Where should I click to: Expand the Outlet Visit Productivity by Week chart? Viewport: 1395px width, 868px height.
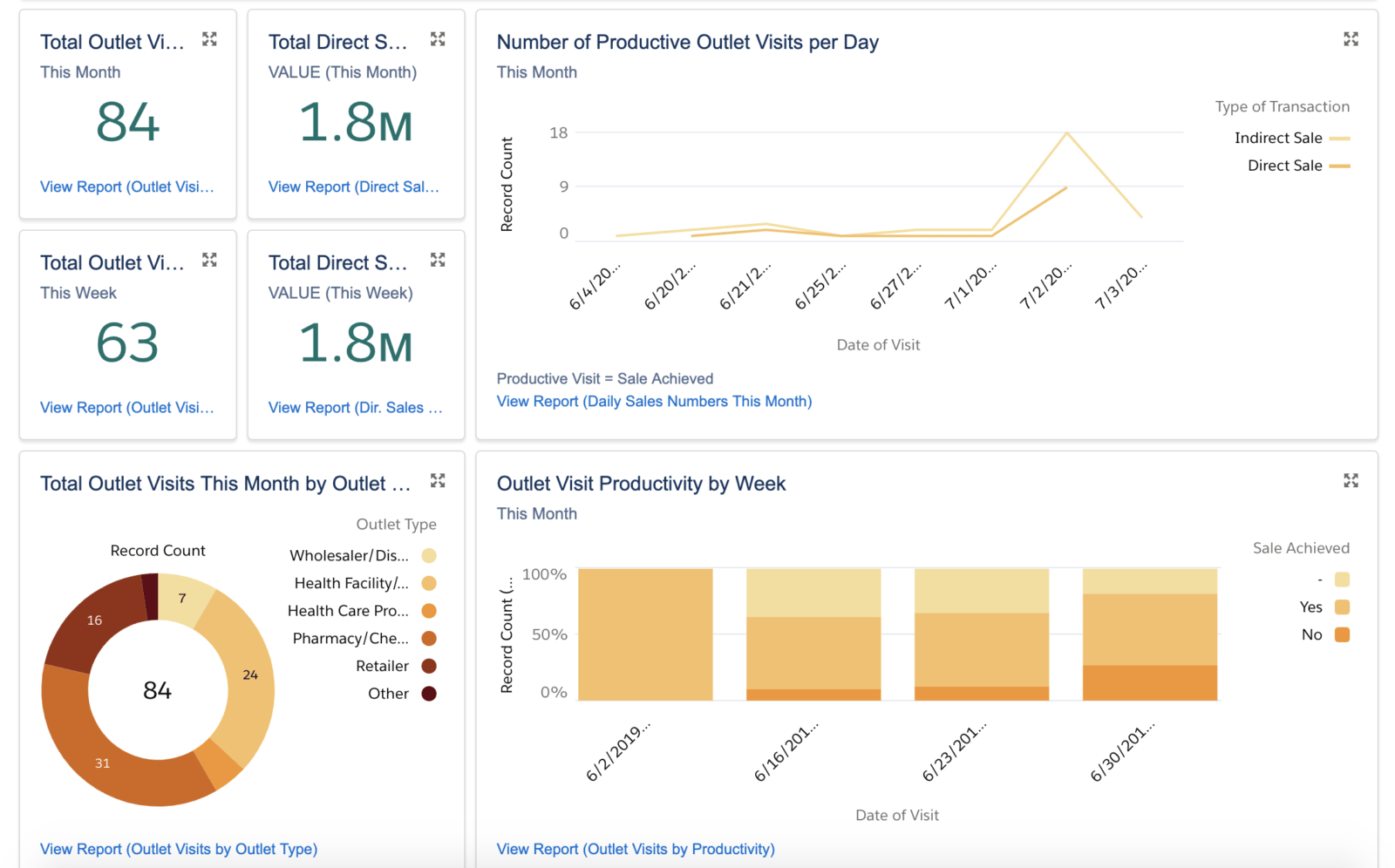pyautogui.click(x=1351, y=481)
